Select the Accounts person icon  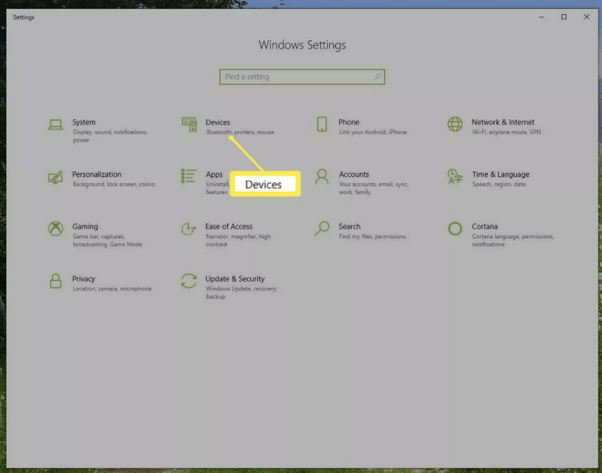(322, 176)
